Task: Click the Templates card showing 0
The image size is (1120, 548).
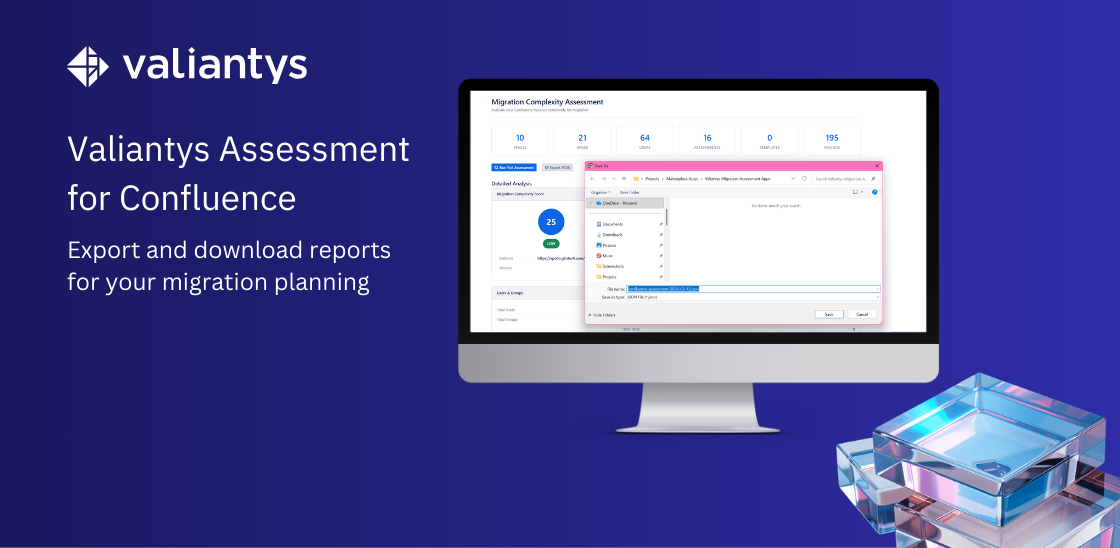Action: click(x=769, y=141)
